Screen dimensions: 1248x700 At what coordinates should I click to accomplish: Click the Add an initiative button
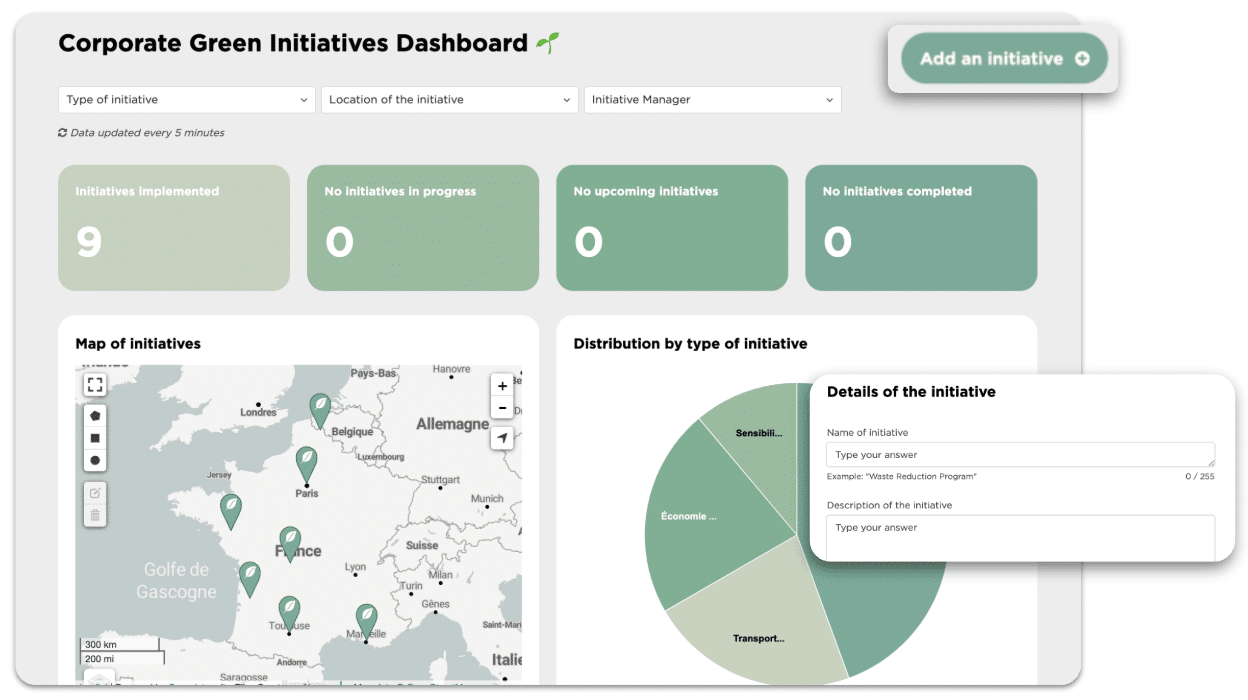coord(1004,59)
